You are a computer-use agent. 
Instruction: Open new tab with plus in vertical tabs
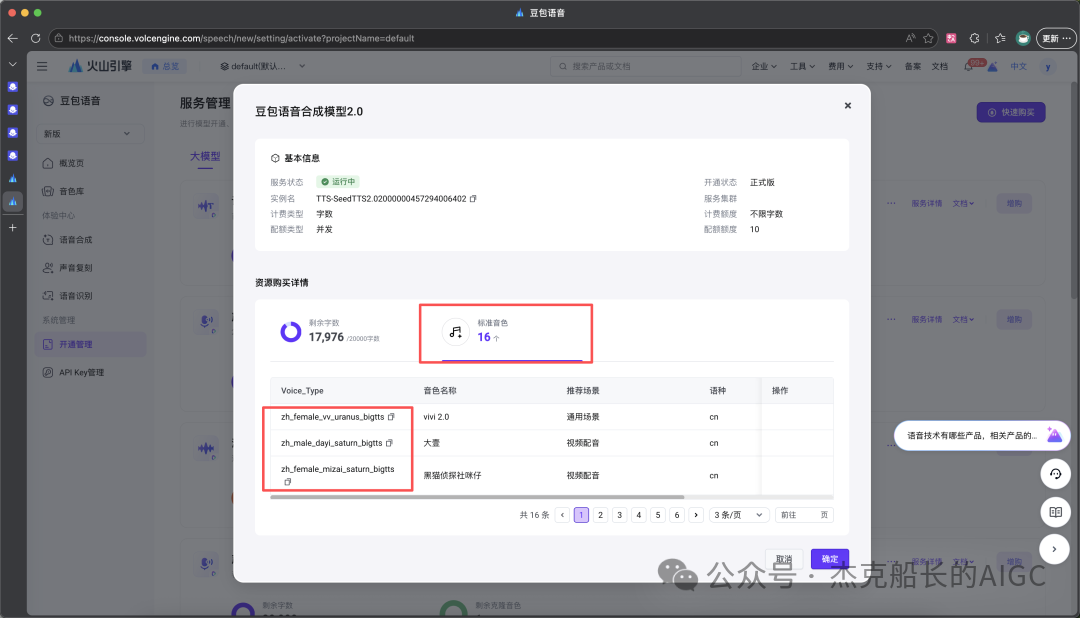12,227
